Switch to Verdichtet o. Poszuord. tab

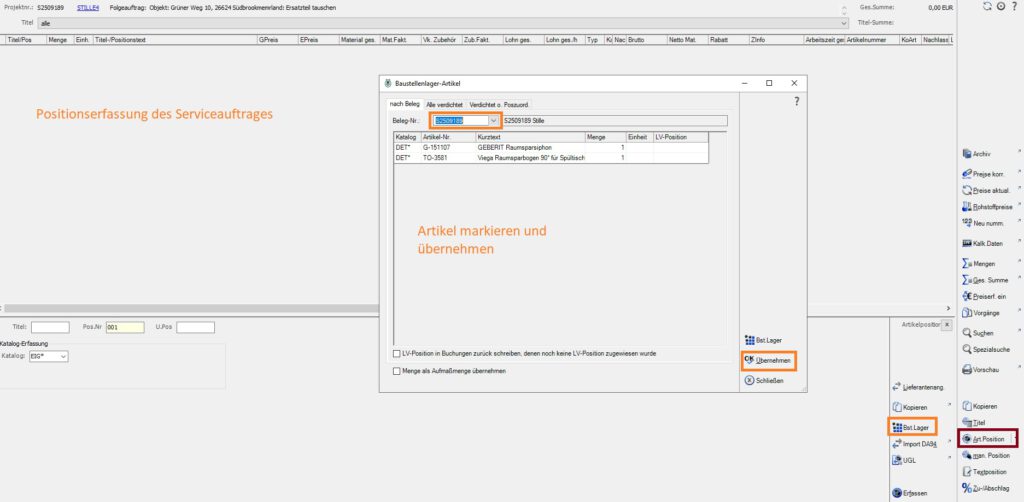498,104
